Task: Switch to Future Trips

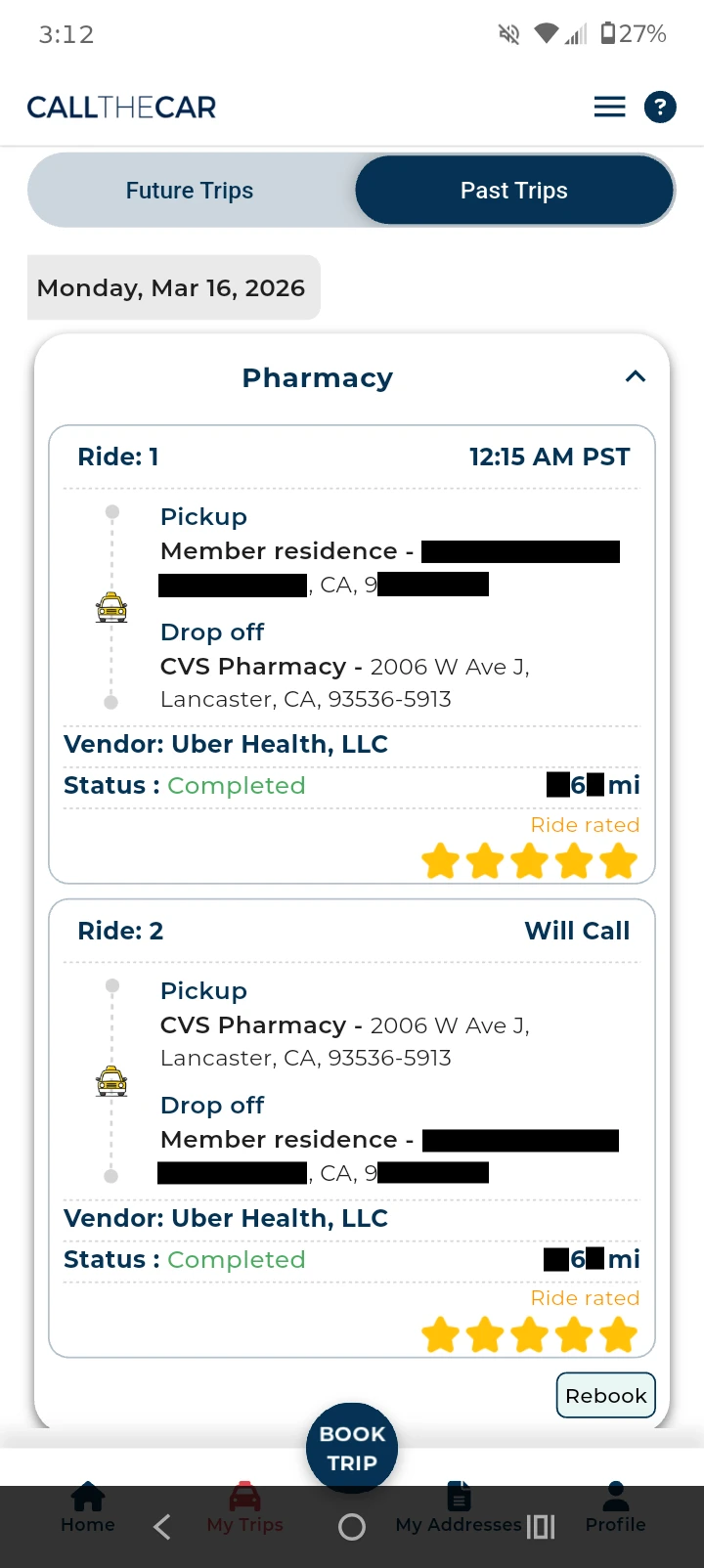Action: 190,191
